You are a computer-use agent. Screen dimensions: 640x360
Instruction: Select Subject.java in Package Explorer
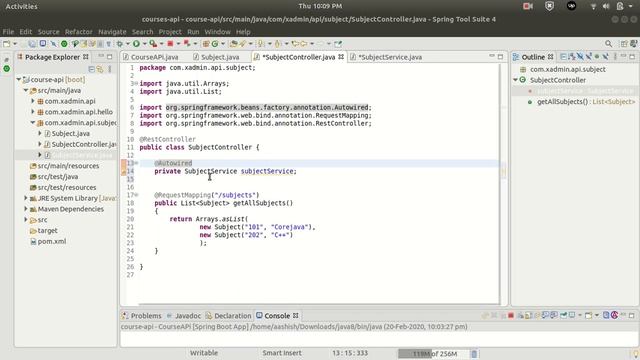point(70,133)
